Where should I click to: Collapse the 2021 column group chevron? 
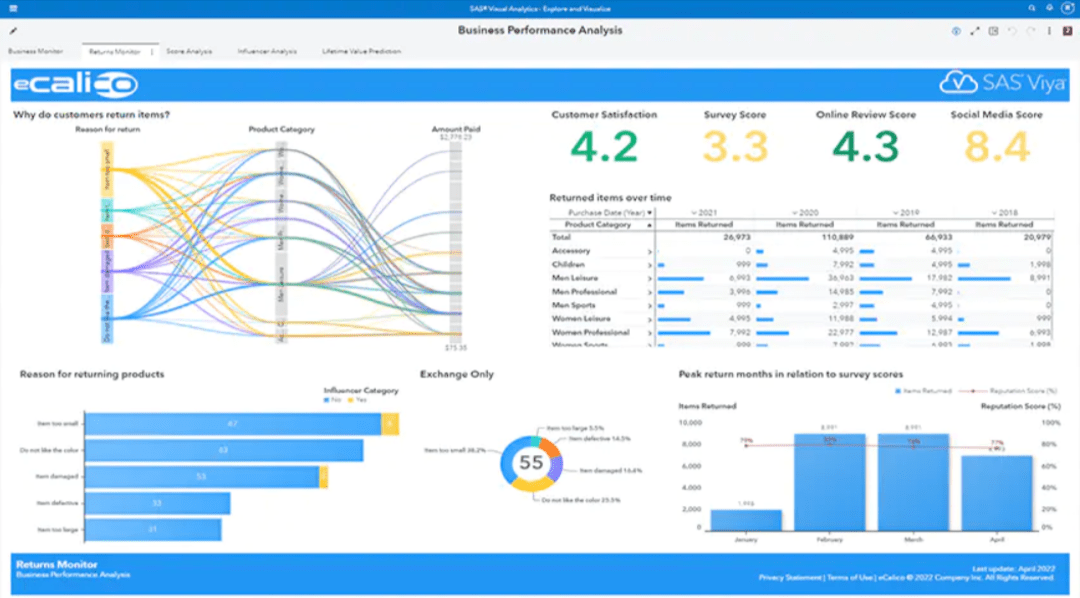point(695,211)
